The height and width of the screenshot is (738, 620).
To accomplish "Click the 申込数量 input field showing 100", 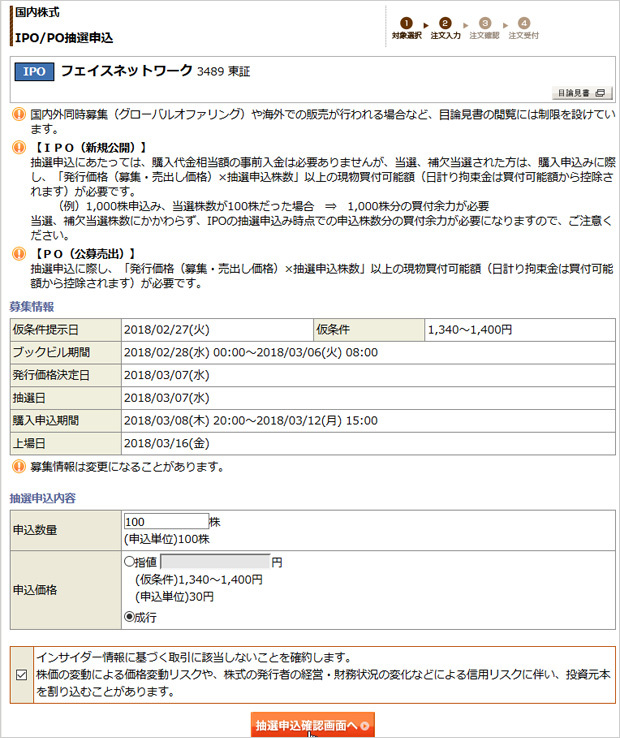I will point(166,521).
